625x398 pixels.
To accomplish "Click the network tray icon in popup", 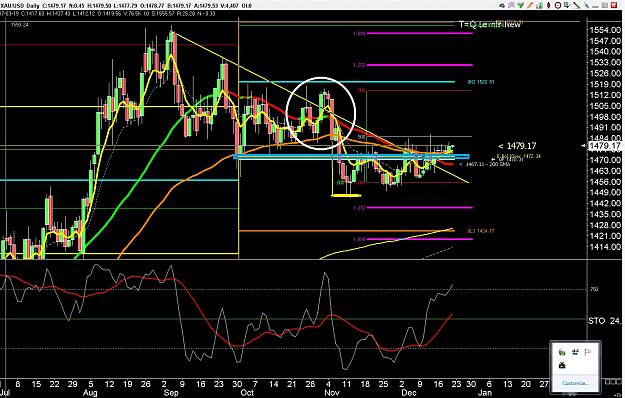I will click(575, 352).
